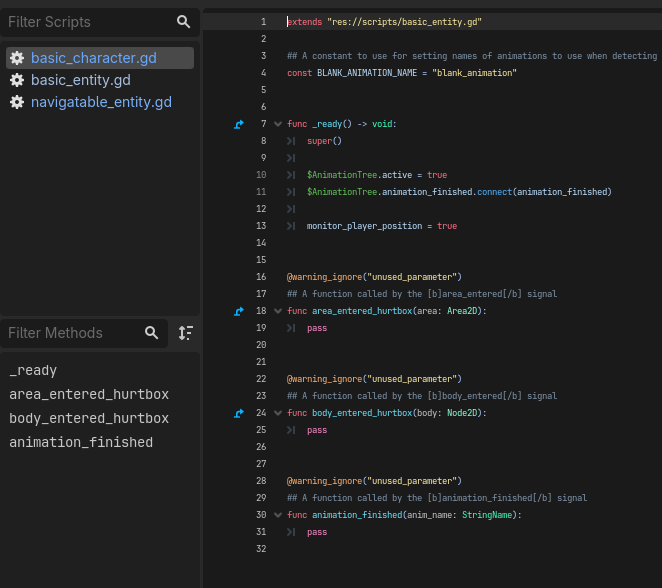The width and height of the screenshot is (662, 588).
Task: Click override arrow icon on line 18
Action: [239, 311]
